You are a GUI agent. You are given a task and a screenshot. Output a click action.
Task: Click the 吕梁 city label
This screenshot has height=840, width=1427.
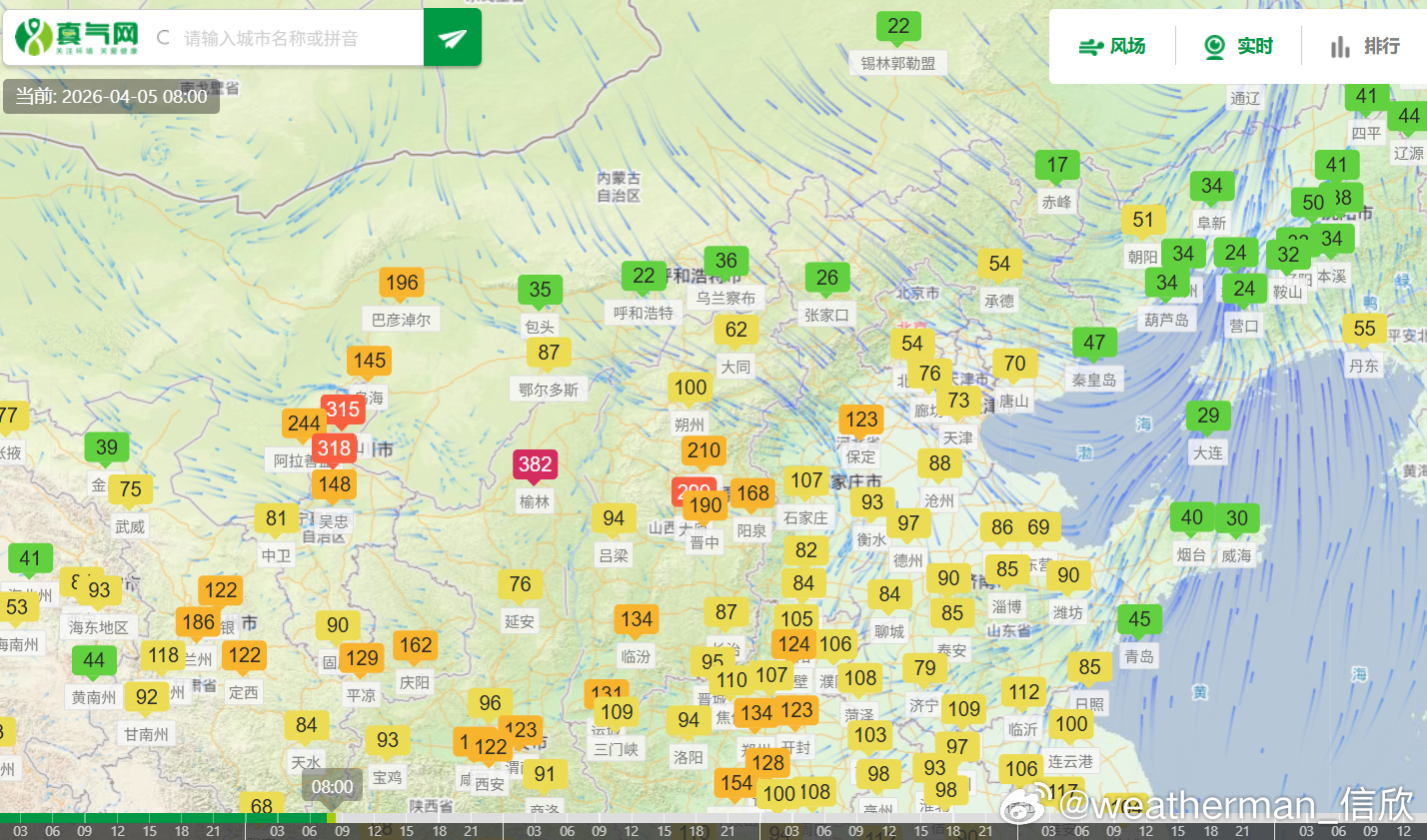pos(614,555)
